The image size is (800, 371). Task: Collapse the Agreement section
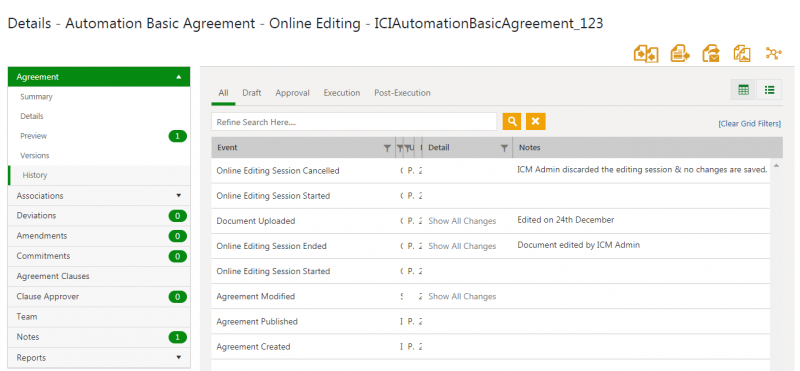coord(179,77)
